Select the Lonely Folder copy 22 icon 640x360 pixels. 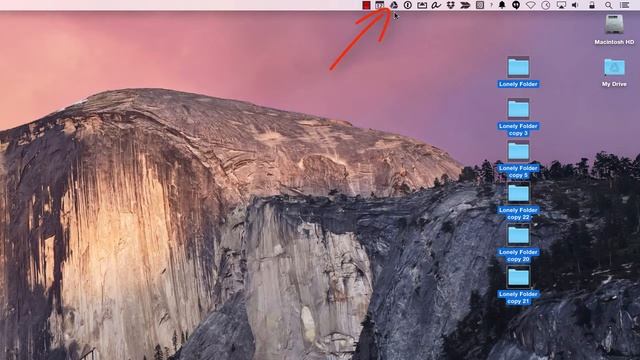pos(518,193)
